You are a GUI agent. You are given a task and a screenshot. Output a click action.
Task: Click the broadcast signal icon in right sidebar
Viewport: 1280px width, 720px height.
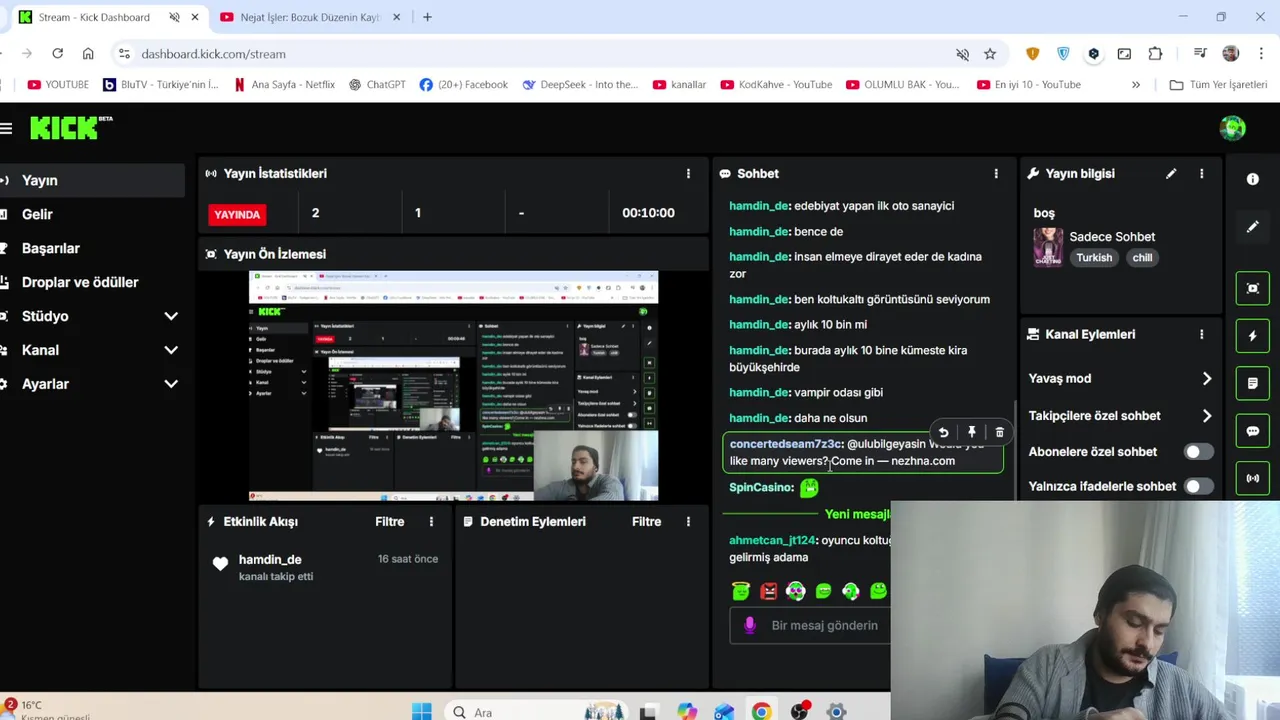tap(1253, 479)
